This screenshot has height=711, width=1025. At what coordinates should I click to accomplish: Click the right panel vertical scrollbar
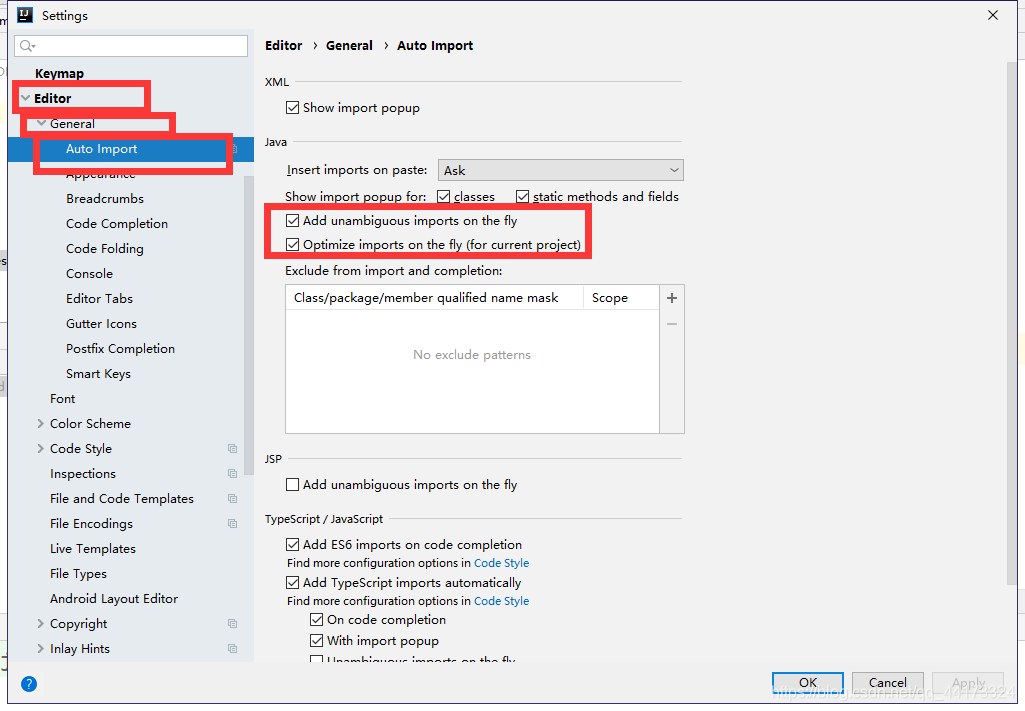[x=1012, y=323]
